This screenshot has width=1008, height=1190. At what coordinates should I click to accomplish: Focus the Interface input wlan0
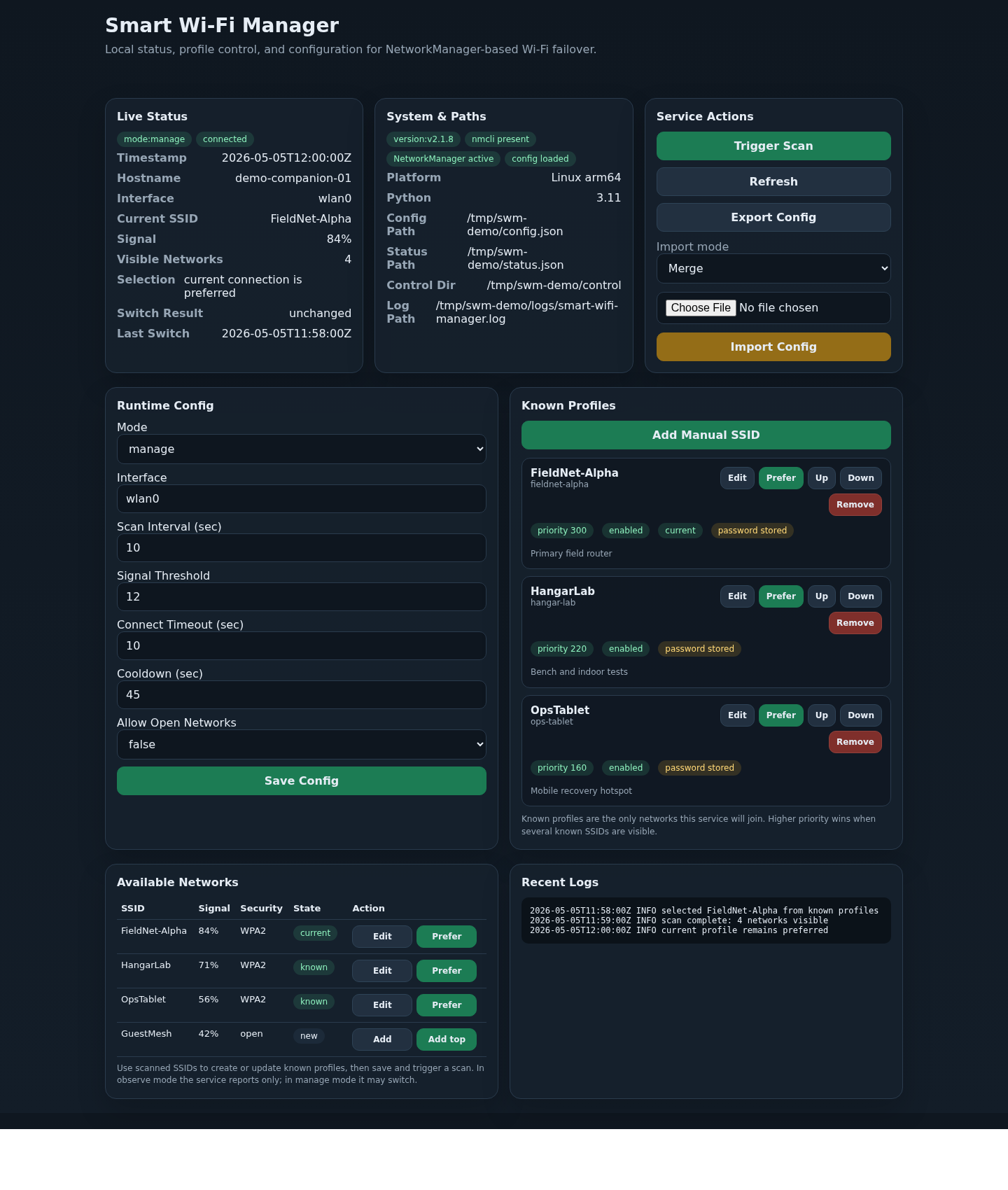(x=302, y=498)
